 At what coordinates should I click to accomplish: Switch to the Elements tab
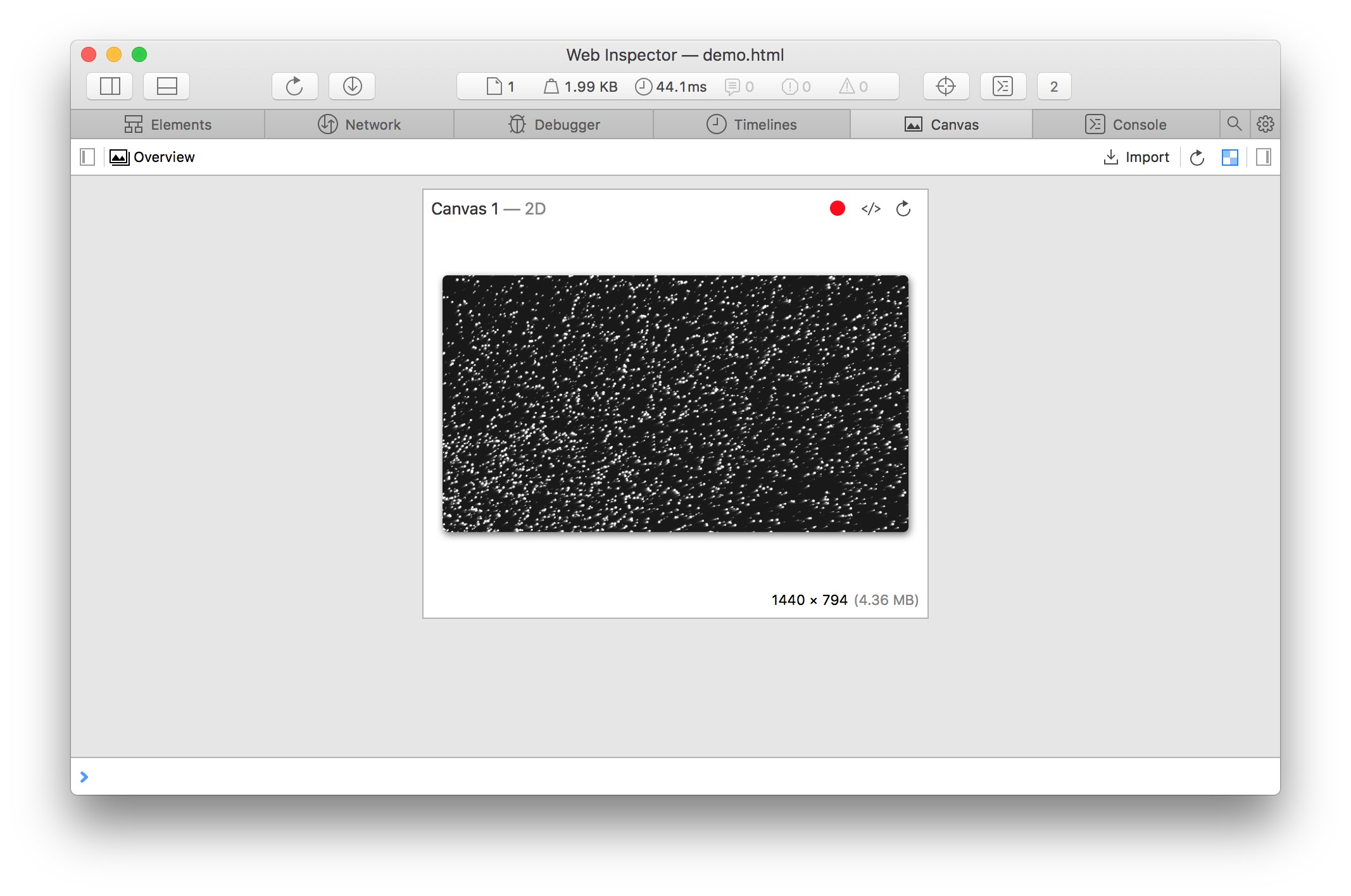click(x=168, y=125)
